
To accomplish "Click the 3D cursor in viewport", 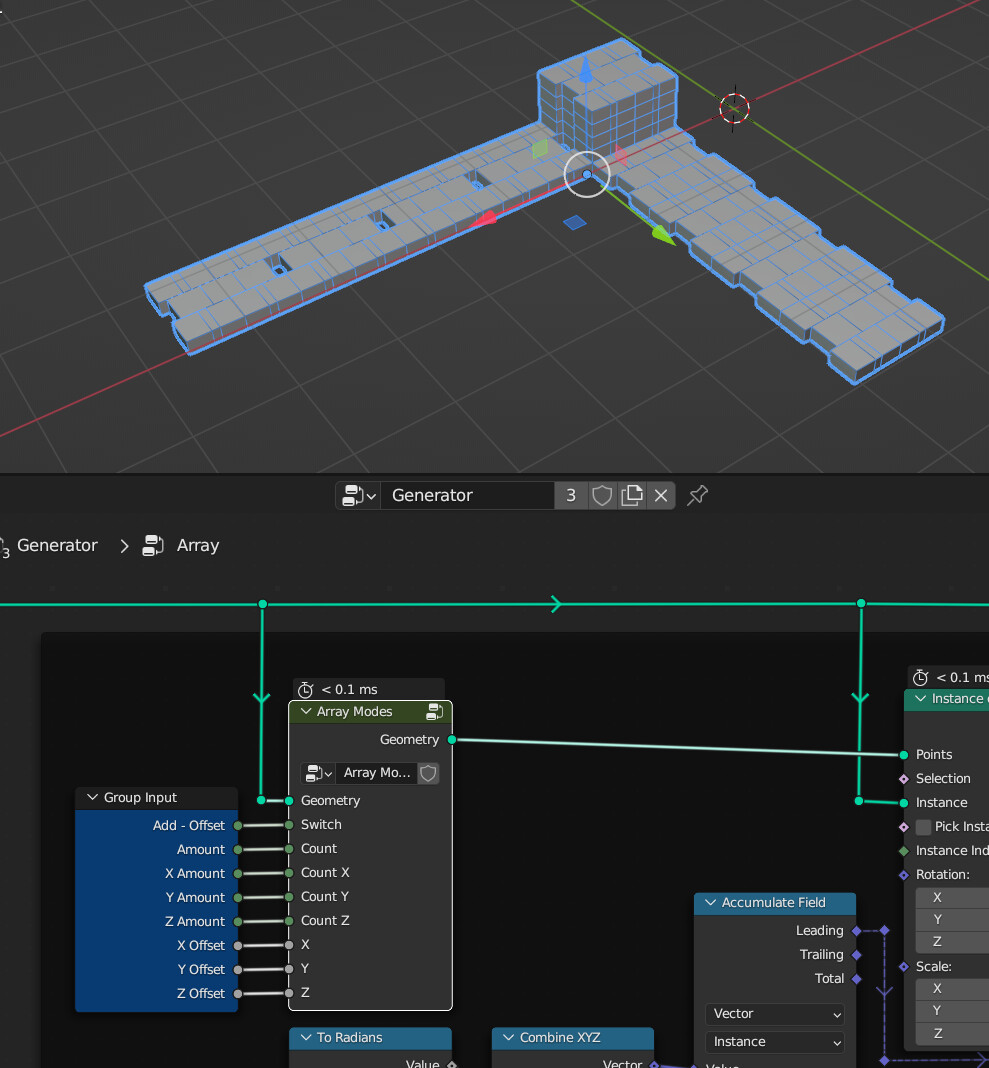I will click(734, 108).
